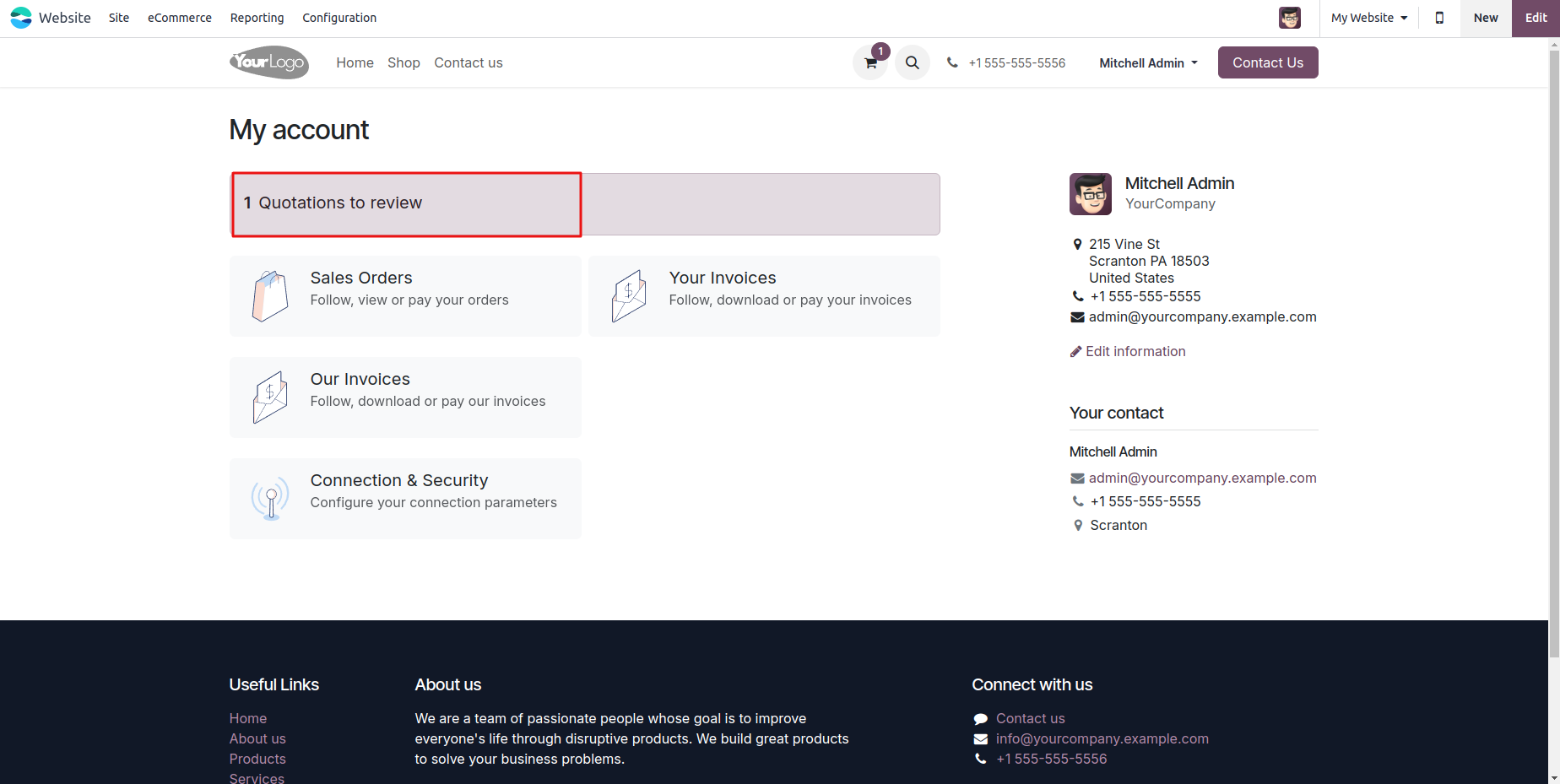Open the Connection & Security card
The width and height of the screenshot is (1560, 784).
(x=405, y=499)
